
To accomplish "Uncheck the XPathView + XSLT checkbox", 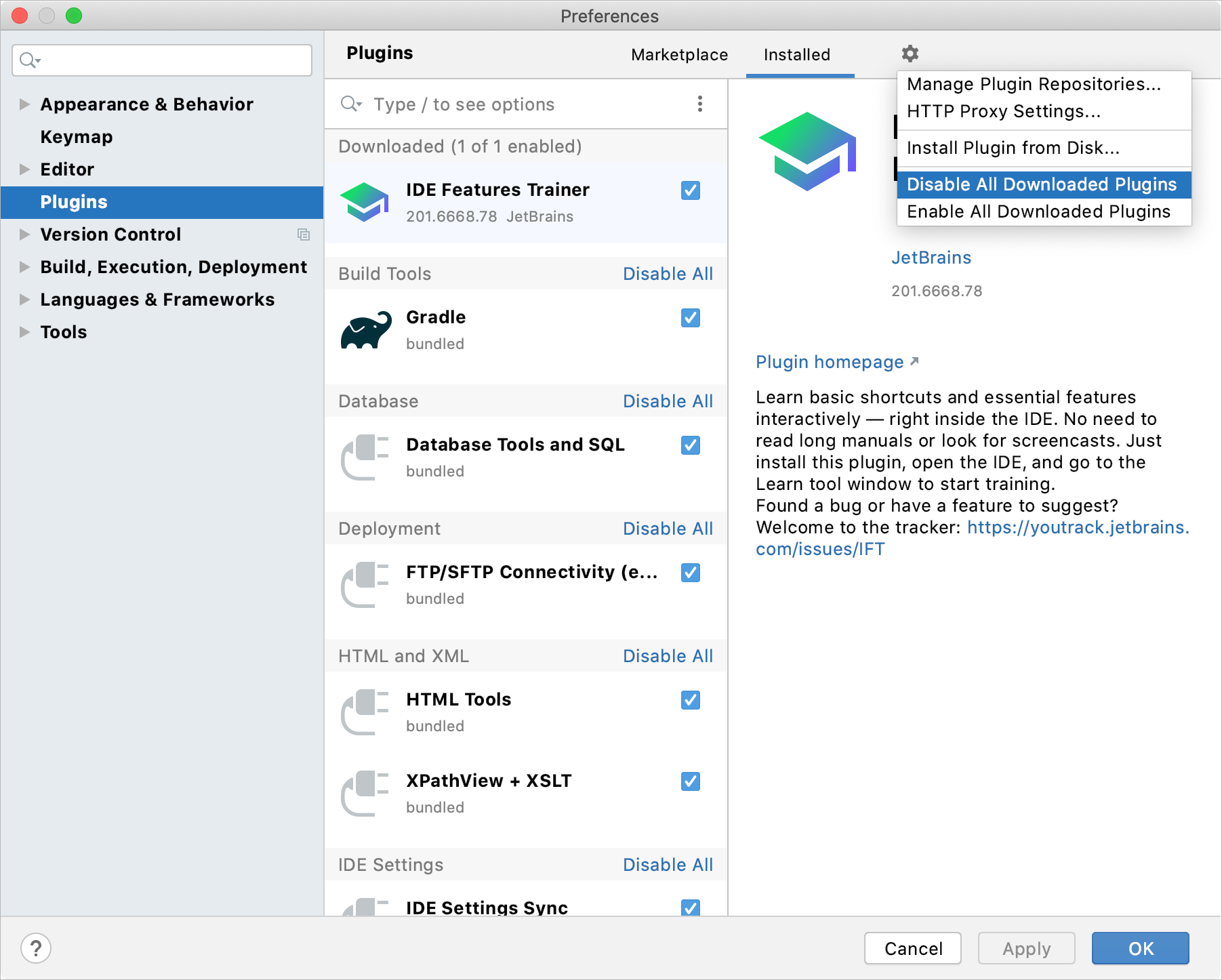I will tap(691, 781).
